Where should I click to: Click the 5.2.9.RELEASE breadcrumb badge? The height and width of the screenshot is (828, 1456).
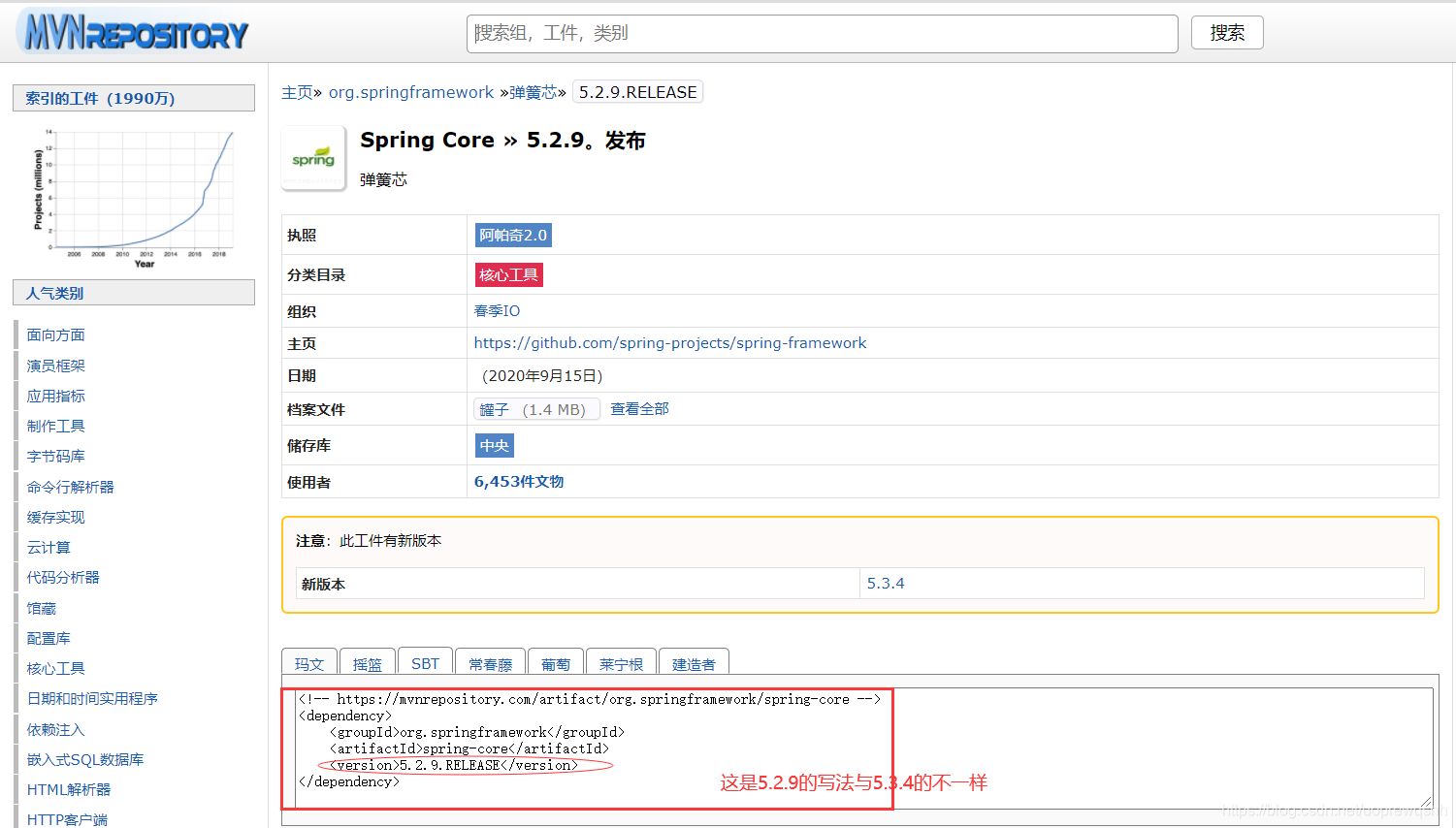click(638, 92)
